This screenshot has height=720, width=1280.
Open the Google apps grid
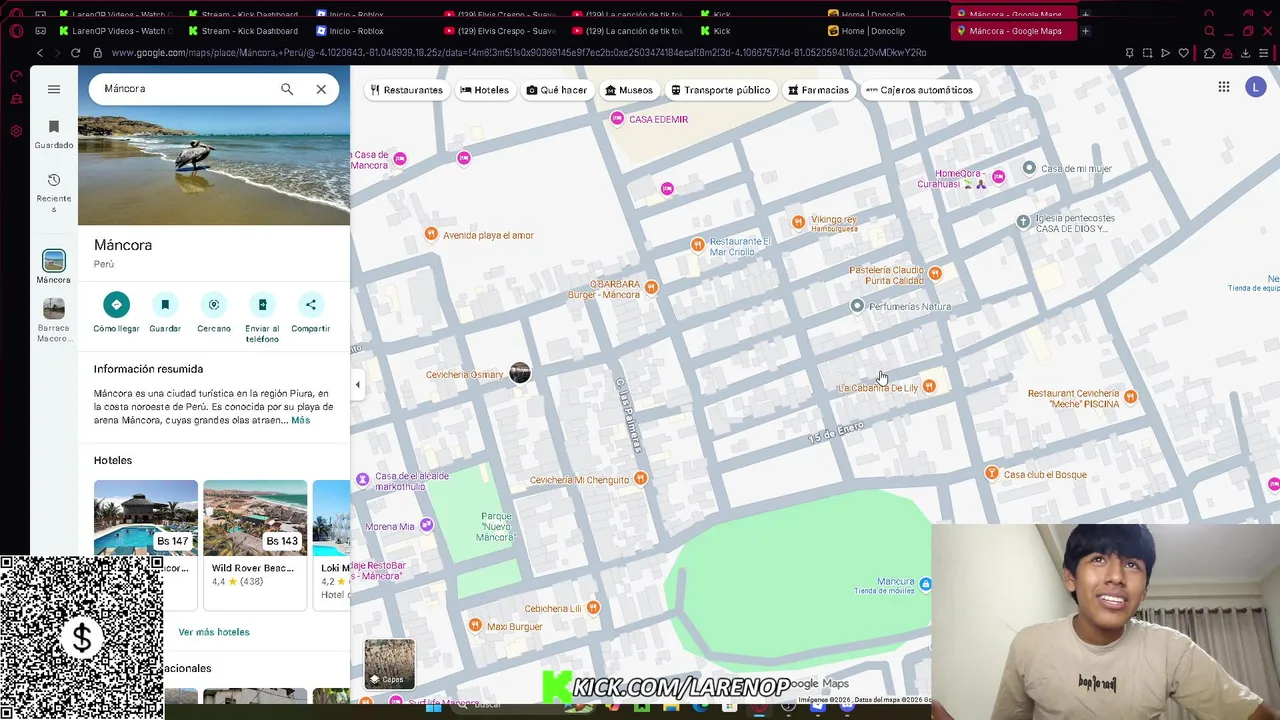[1224, 87]
